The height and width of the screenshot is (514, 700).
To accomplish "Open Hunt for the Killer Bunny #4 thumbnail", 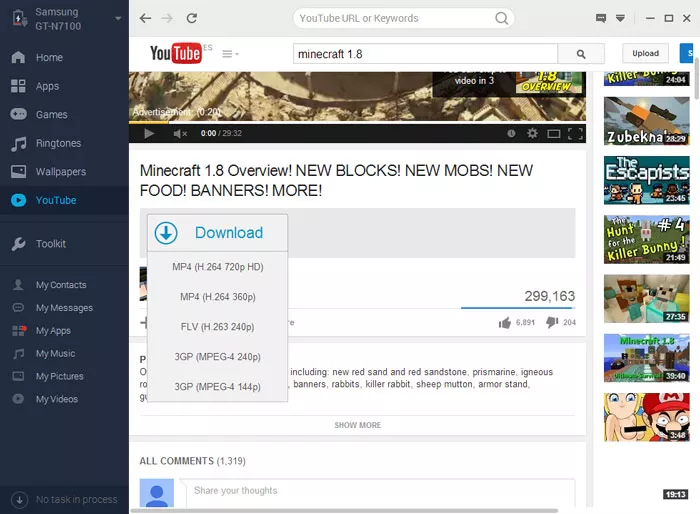I will (646, 239).
